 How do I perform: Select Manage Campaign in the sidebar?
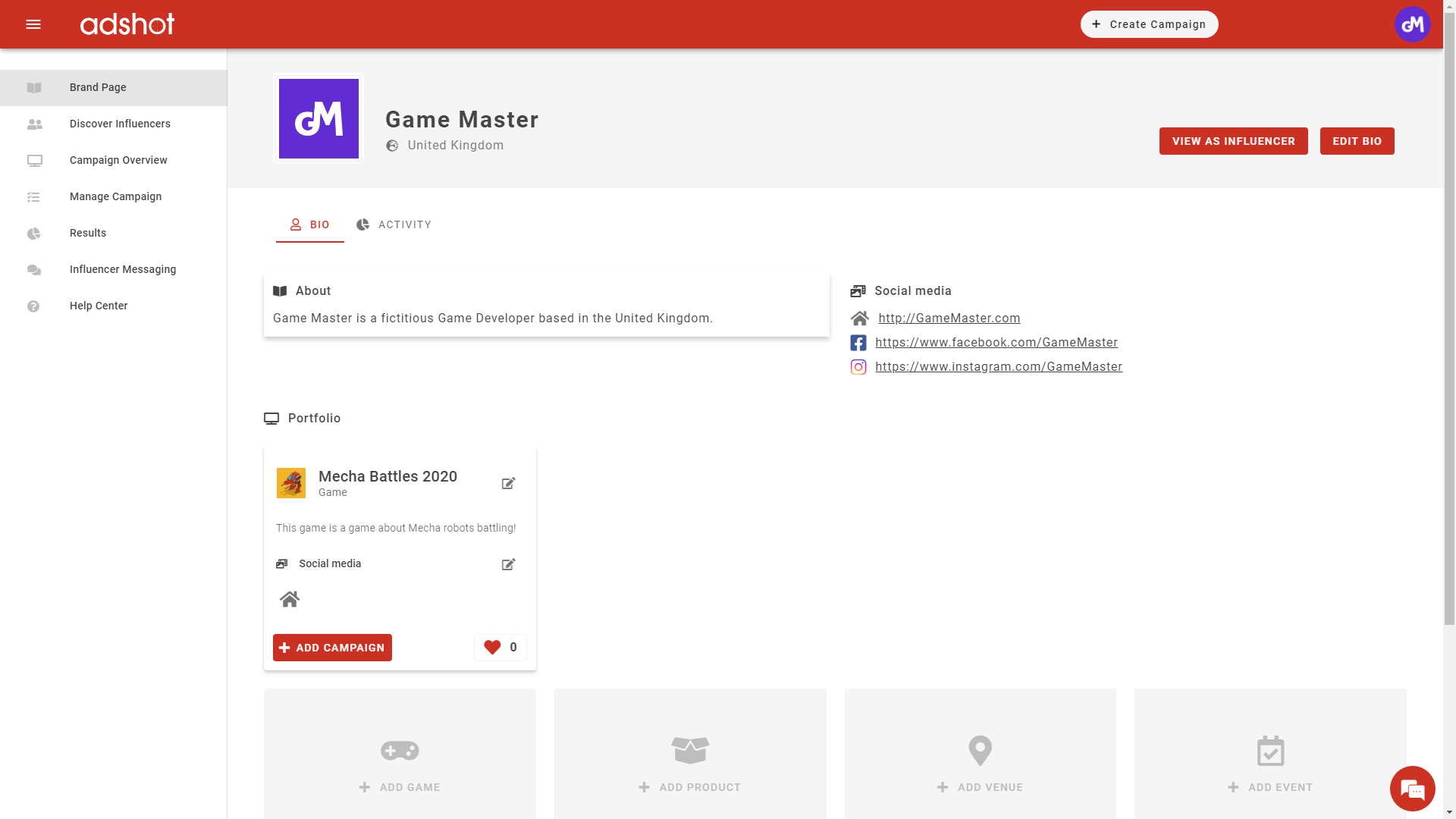pos(114,197)
